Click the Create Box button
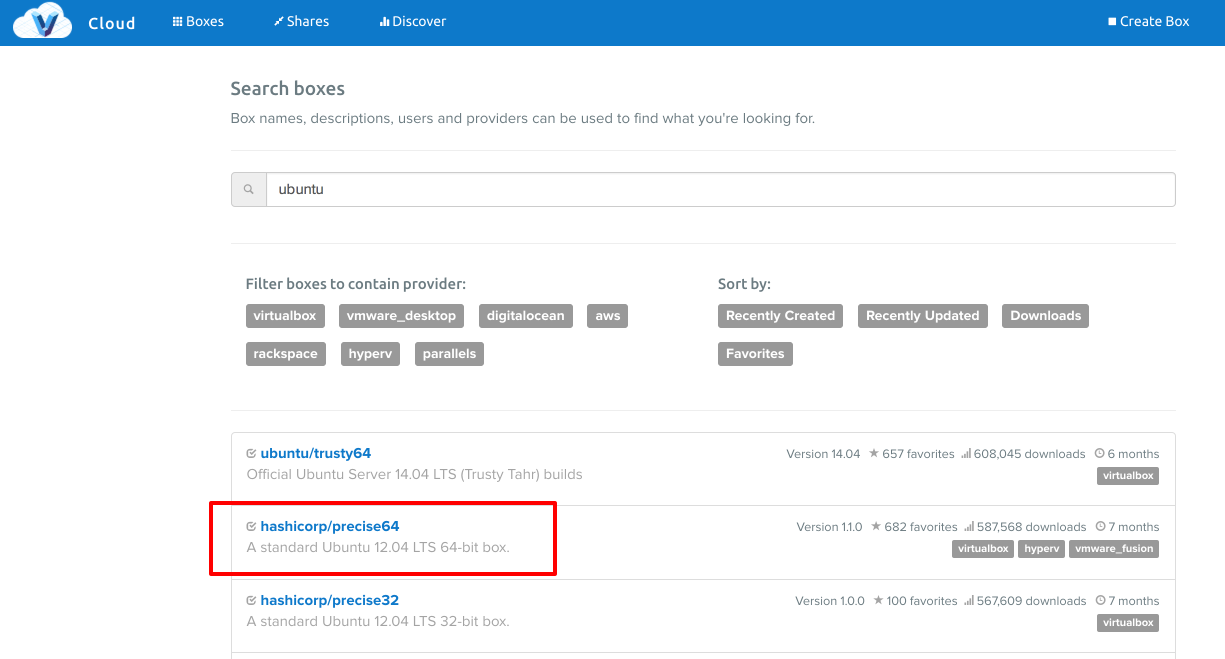 (1148, 21)
